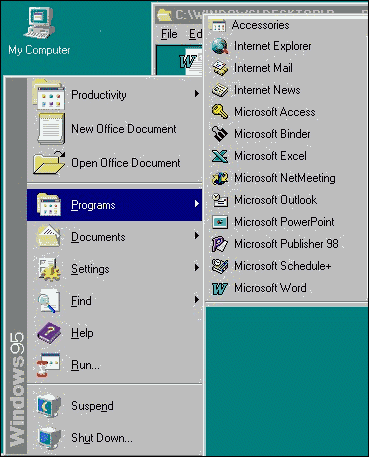
Task: Click the Settings control panel icon
Action: coord(49,269)
